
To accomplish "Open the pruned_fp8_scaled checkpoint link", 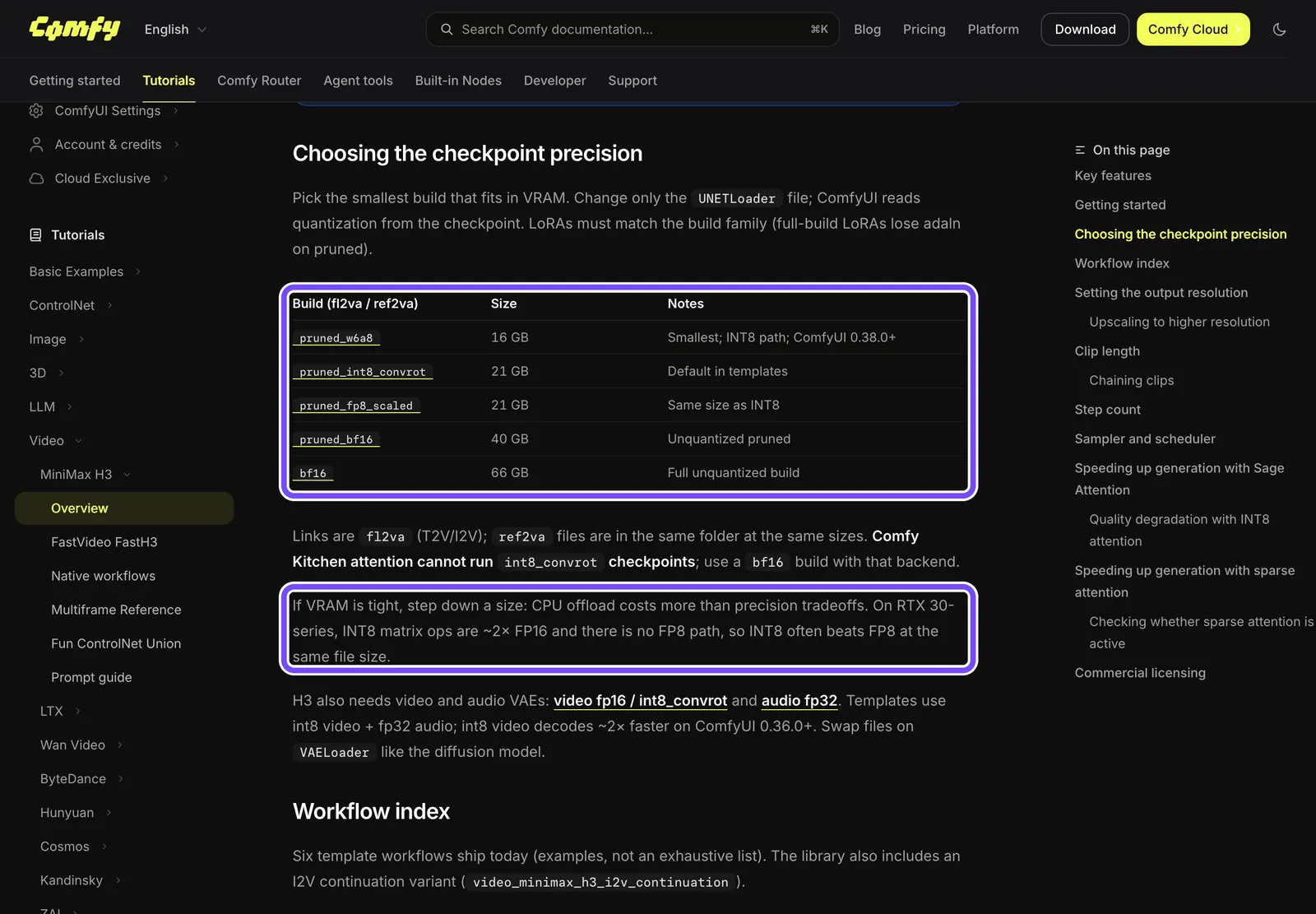I will pos(356,406).
